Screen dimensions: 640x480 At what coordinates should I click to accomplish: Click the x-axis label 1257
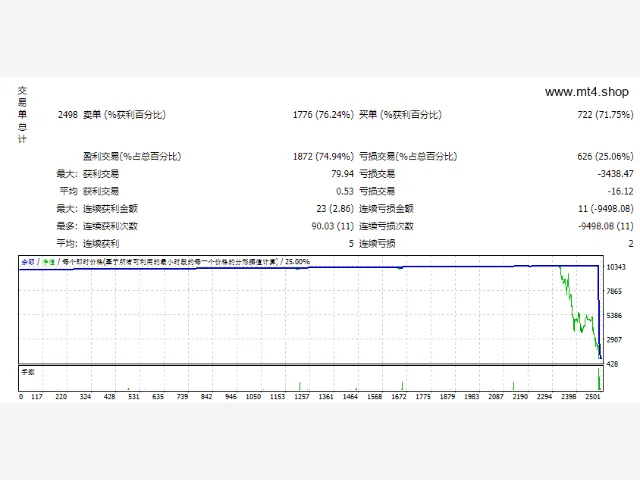pyautogui.click(x=302, y=397)
